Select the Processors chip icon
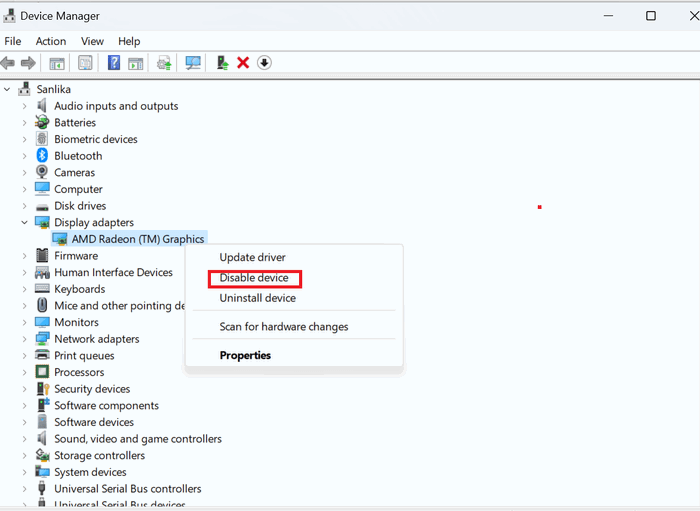Screen dimensions: 700x511 coord(42,371)
